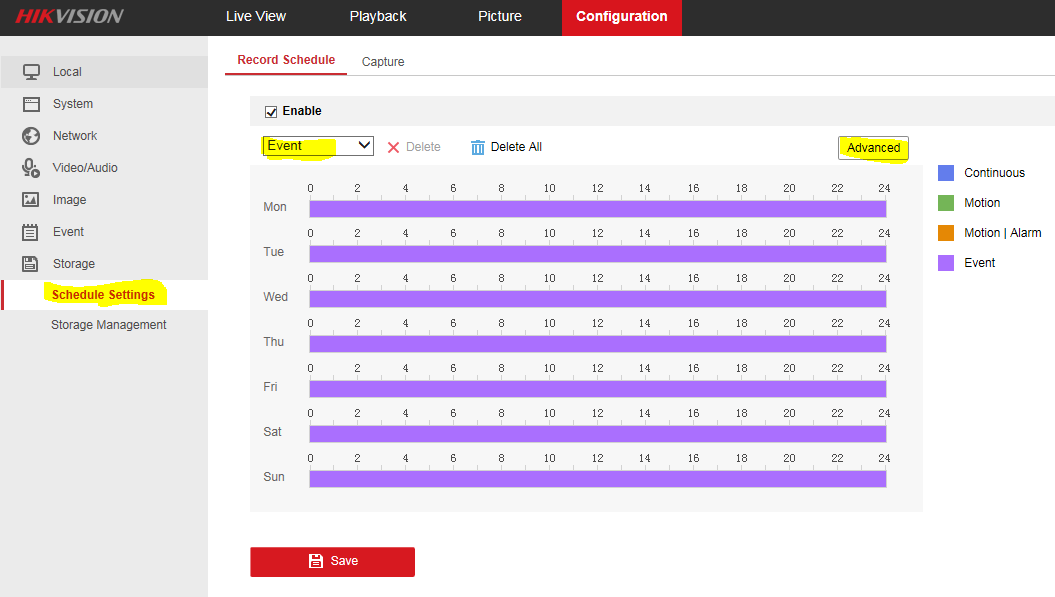Click the Image picture icon in sidebar
Image resolution: width=1055 pixels, height=597 pixels.
[x=31, y=200]
